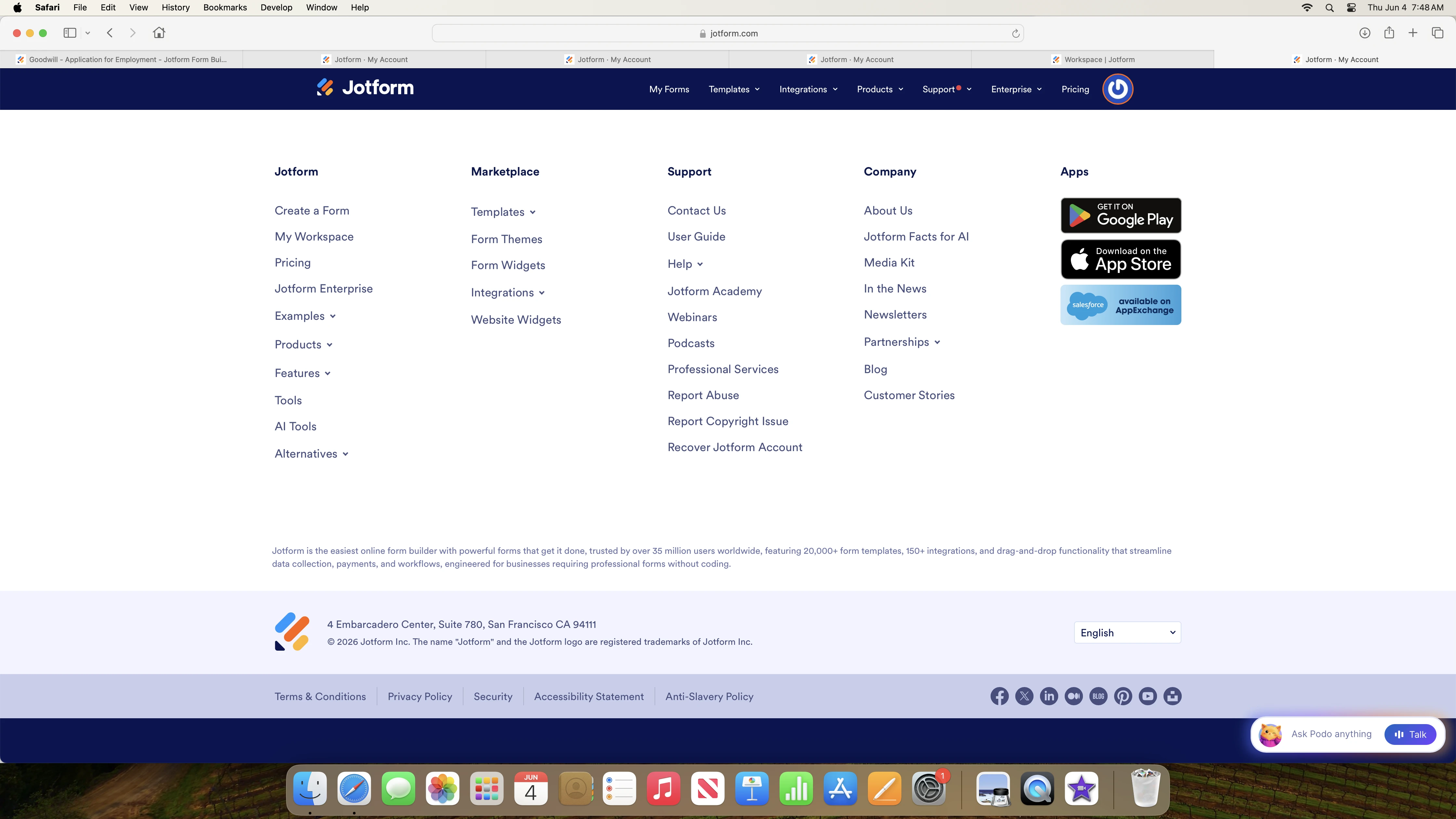This screenshot has height=819, width=1456.
Task: Open Jotform's Facebook page icon
Action: tap(999, 696)
